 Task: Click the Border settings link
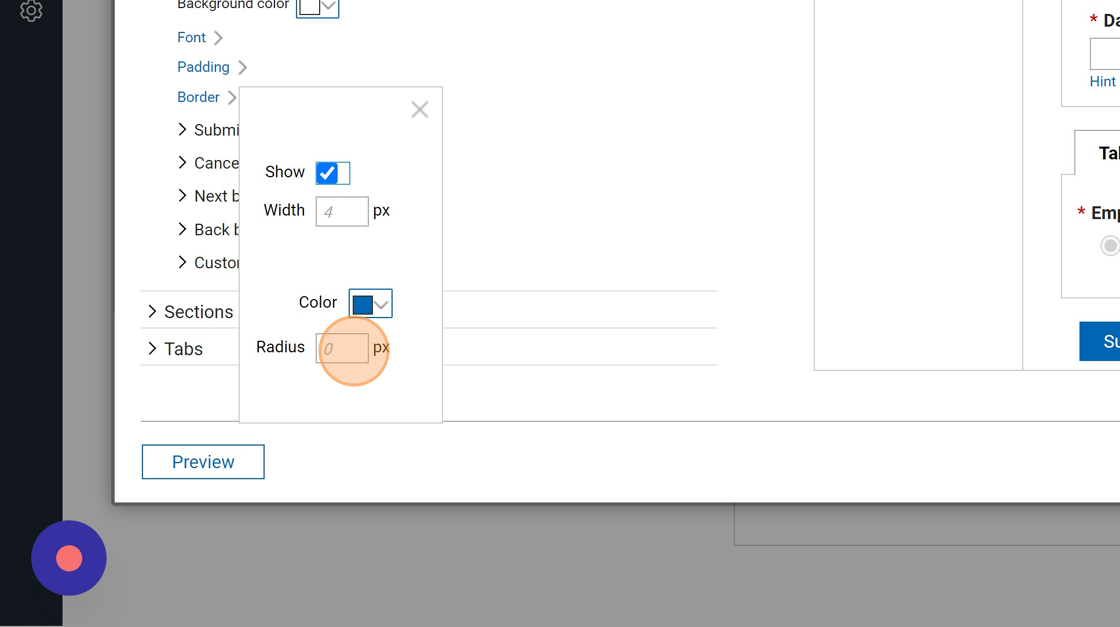pyautogui.click(x=198, y=97)
